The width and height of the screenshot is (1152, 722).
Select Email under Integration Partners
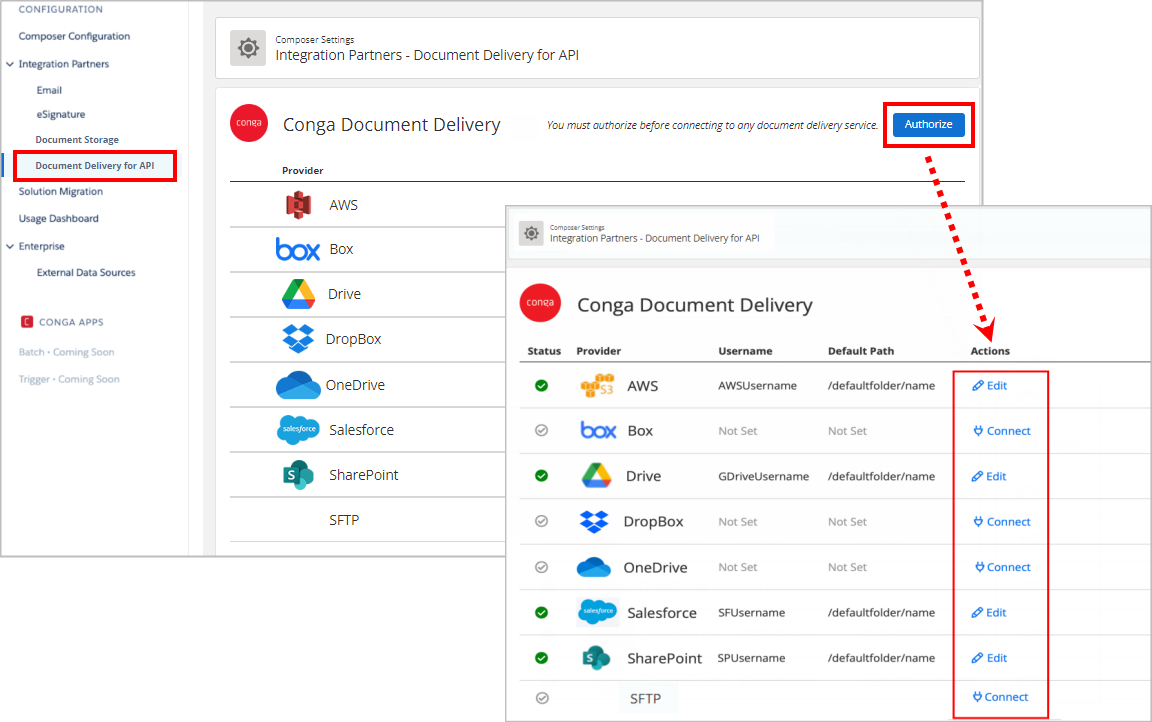pos(49,90)
